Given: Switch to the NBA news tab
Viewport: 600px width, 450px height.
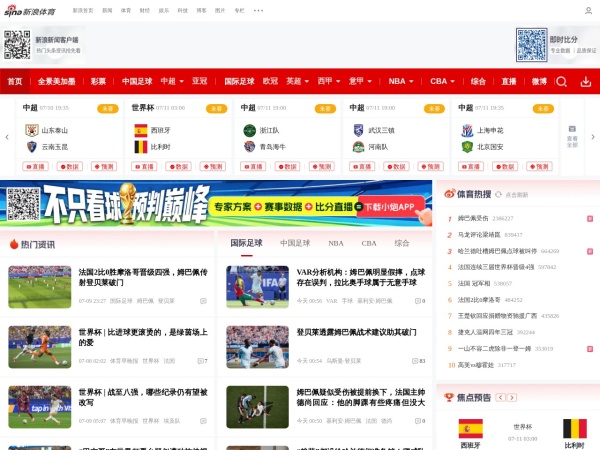Looking at the screenshot, I should click(336, 243).
